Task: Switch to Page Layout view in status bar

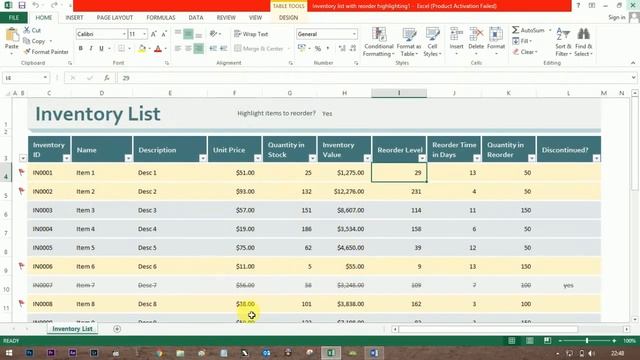Action: click(529, 340)
